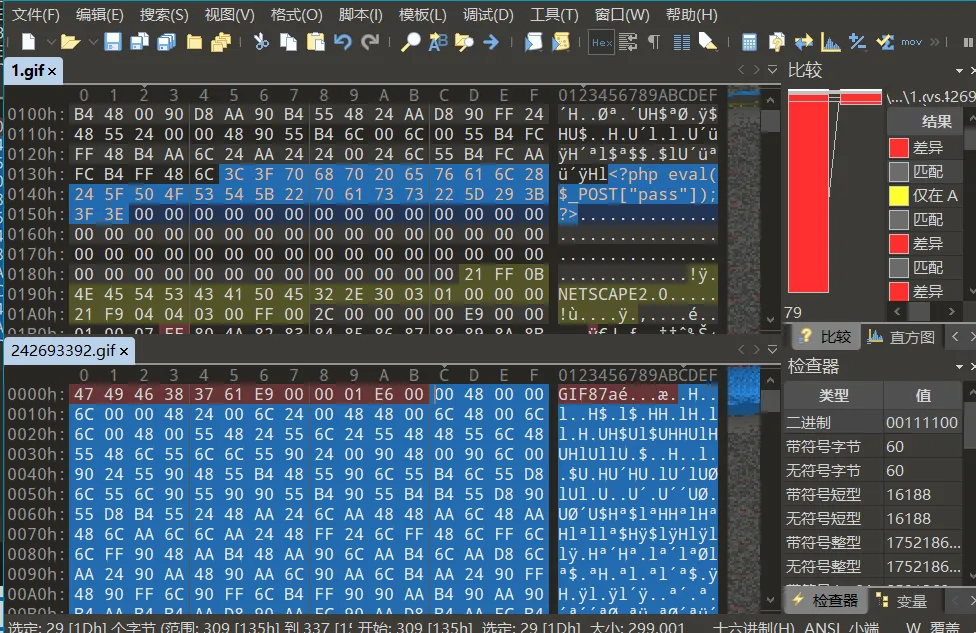This screenshot has height=633, width=976.
Task: Click the scissors Cut icon
Action: coord(261,42)
